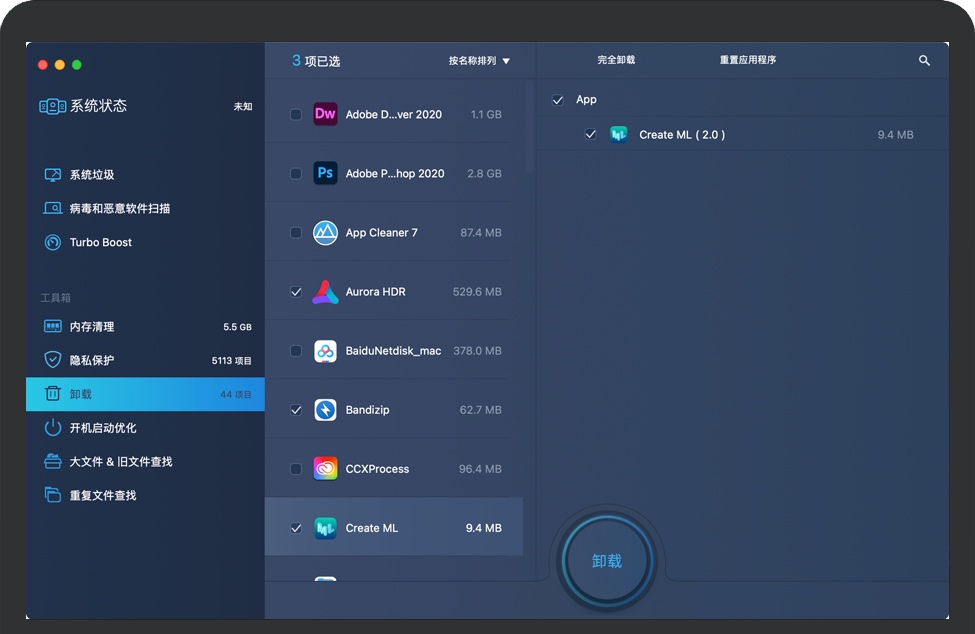Open 系统垃圾 in the sidebar
Screen dimensions: 975x634
pos(146,175)
